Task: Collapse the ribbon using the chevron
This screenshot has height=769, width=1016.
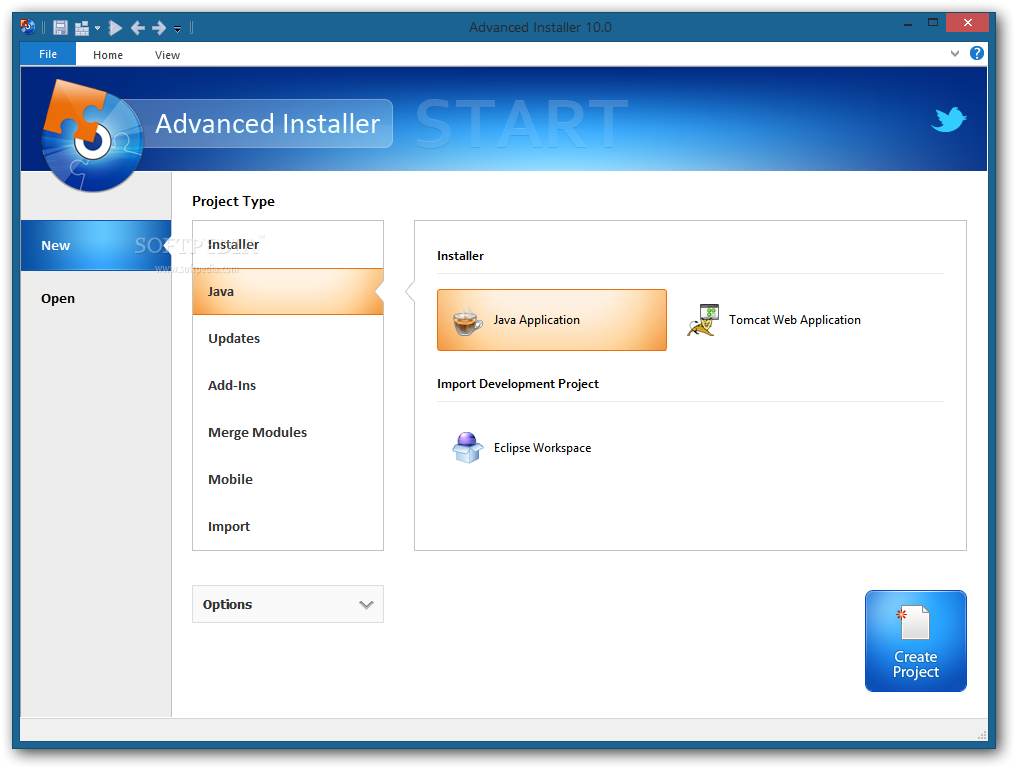Action: 954,54
